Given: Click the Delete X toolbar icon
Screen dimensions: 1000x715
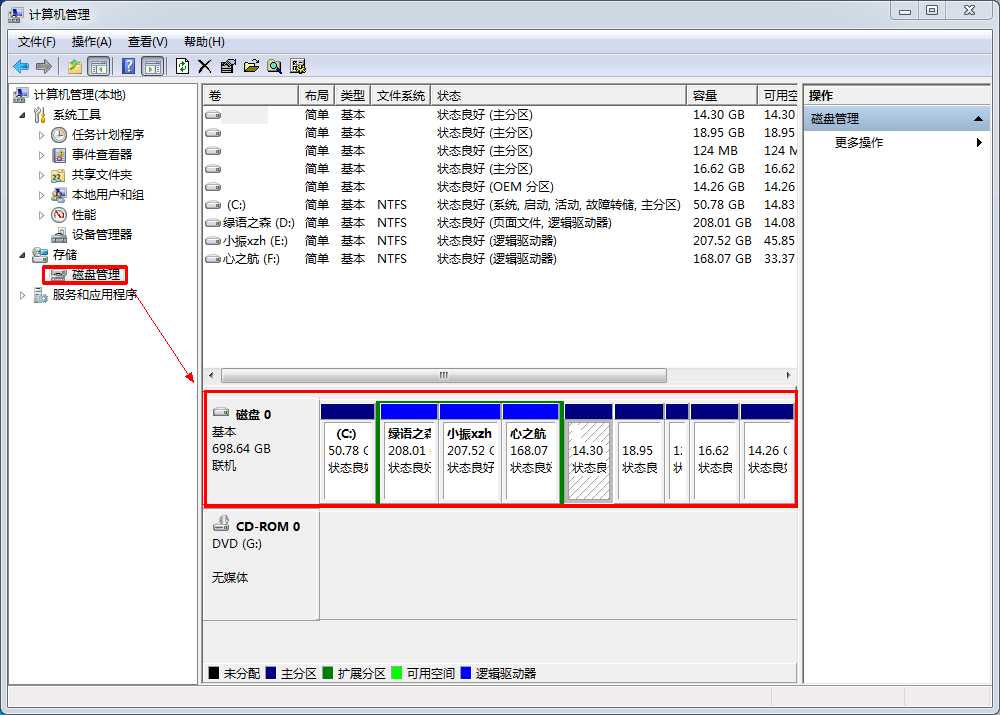Looking at the screenshot, I should pyautogui.click(x=205, y=66).
